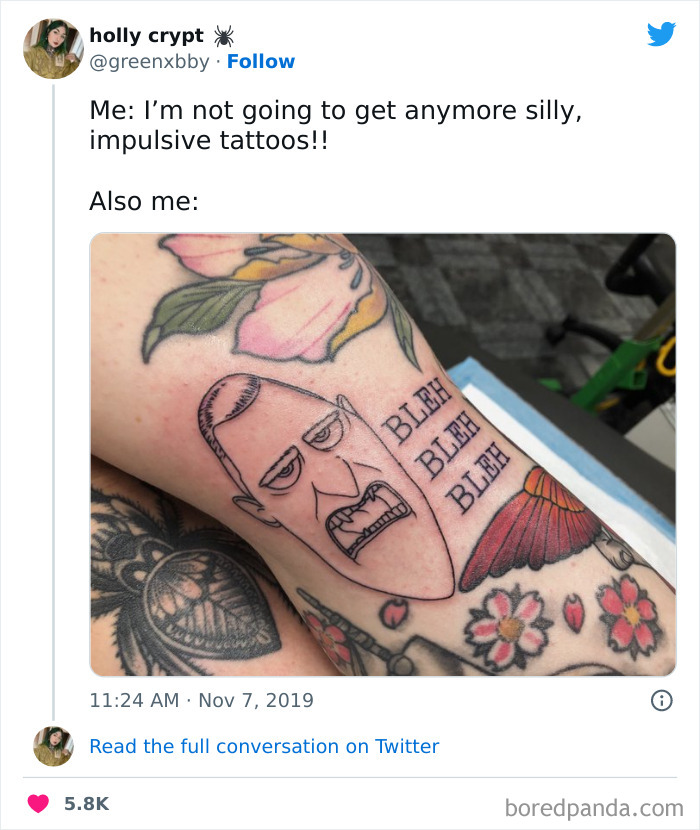Click the thread line beside the tweet
Screen dimensions: 700x830
pyautogui.click(x=53, y=402)
